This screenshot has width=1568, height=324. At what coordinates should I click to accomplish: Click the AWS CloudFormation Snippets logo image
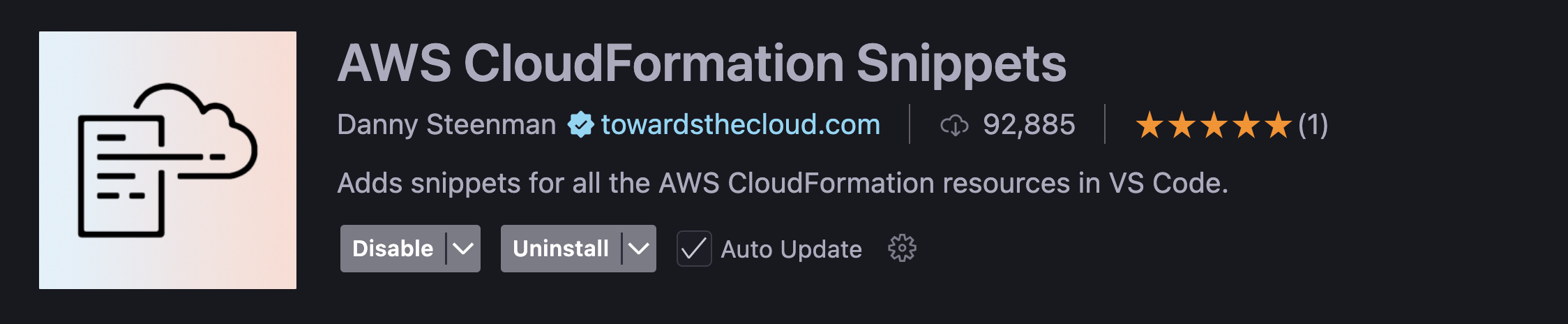click(x=167, y=160)
